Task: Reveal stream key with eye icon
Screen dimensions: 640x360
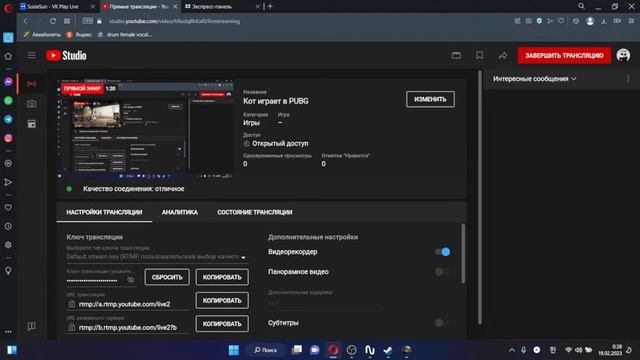Action: pyautogui.click(x=131, y=280)
